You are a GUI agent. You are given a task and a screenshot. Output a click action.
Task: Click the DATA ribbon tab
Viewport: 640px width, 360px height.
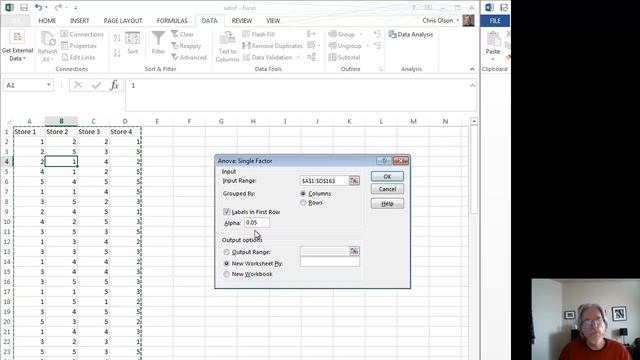pyautogui.click(x=209, y=20)
